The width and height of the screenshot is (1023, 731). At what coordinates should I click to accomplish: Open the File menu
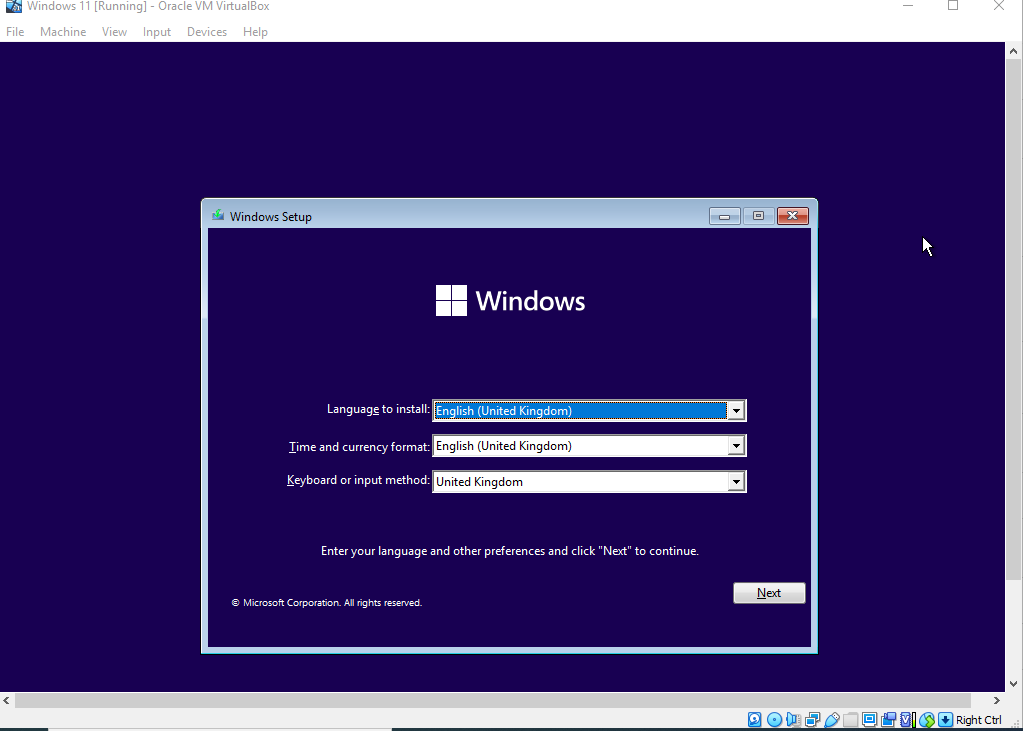[15, 31]
